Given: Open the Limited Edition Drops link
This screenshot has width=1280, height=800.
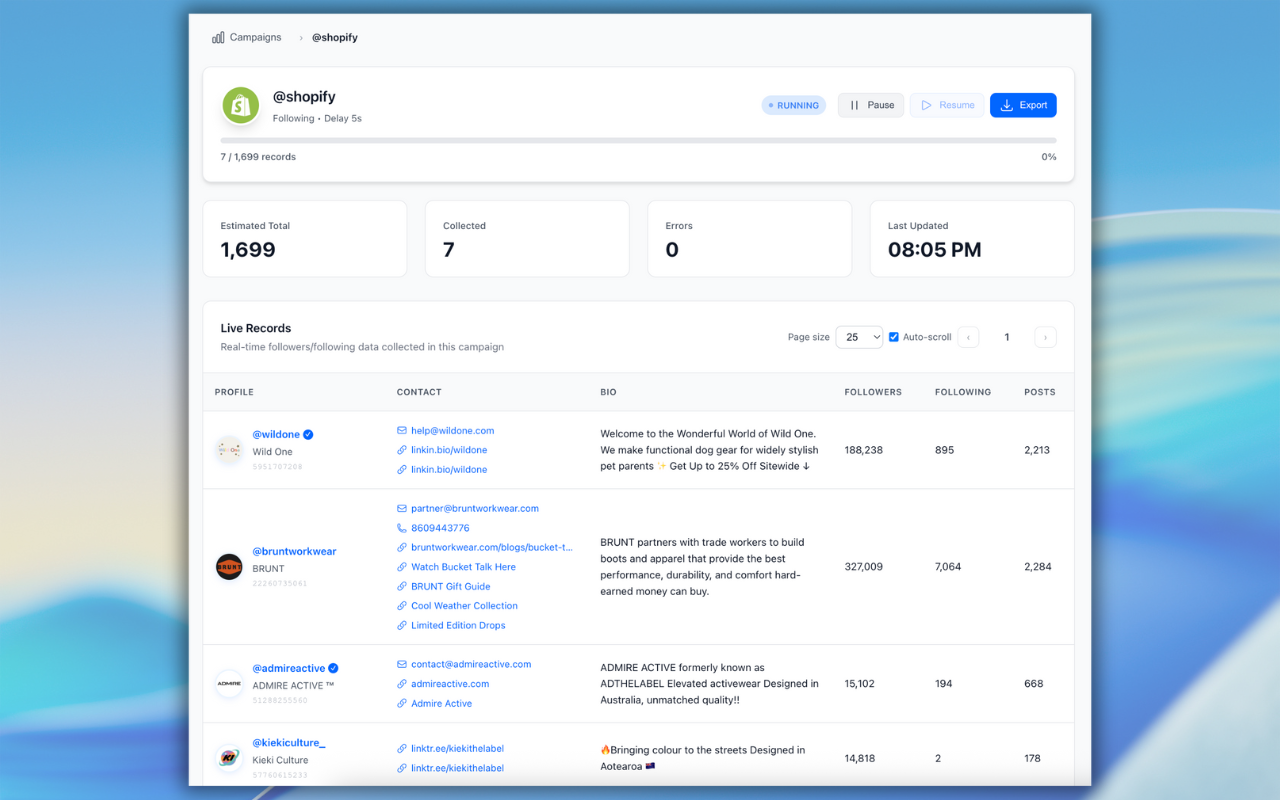Looking at the screenshot, I should click(x=458, y=625).
